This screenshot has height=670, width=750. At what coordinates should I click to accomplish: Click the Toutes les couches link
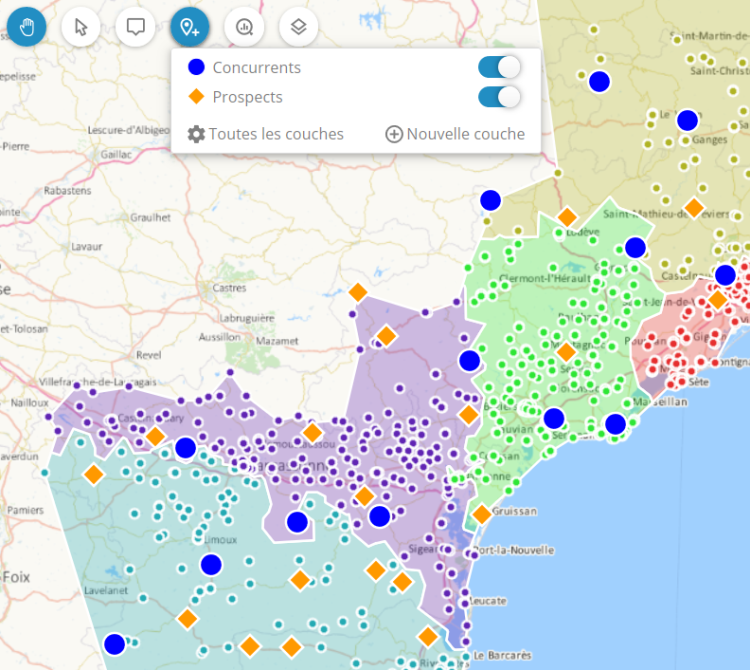pos(275,134)
